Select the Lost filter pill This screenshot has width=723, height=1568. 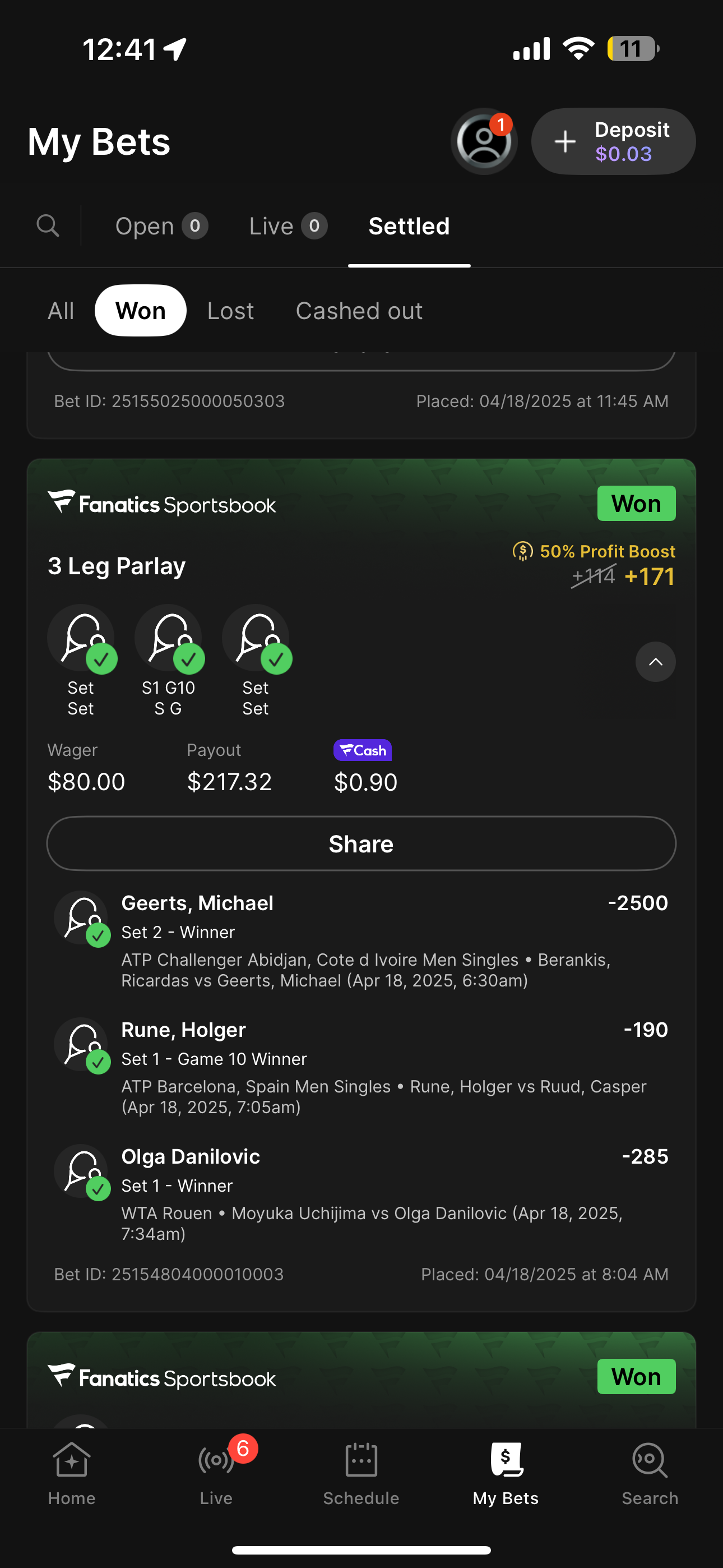pyautogui.click(x=230, y=311)
